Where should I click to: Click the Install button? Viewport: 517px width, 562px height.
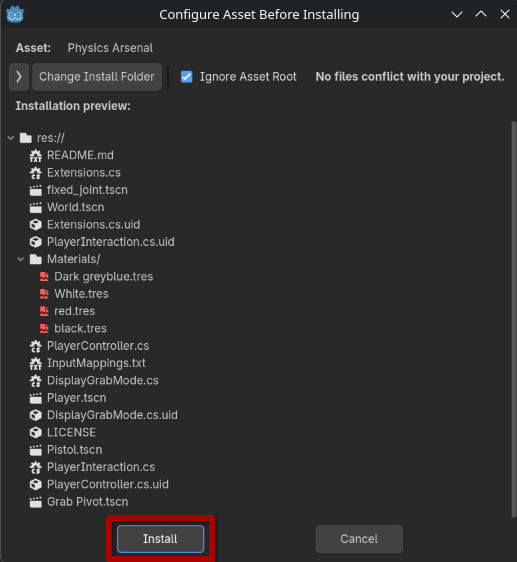[160, 539]
